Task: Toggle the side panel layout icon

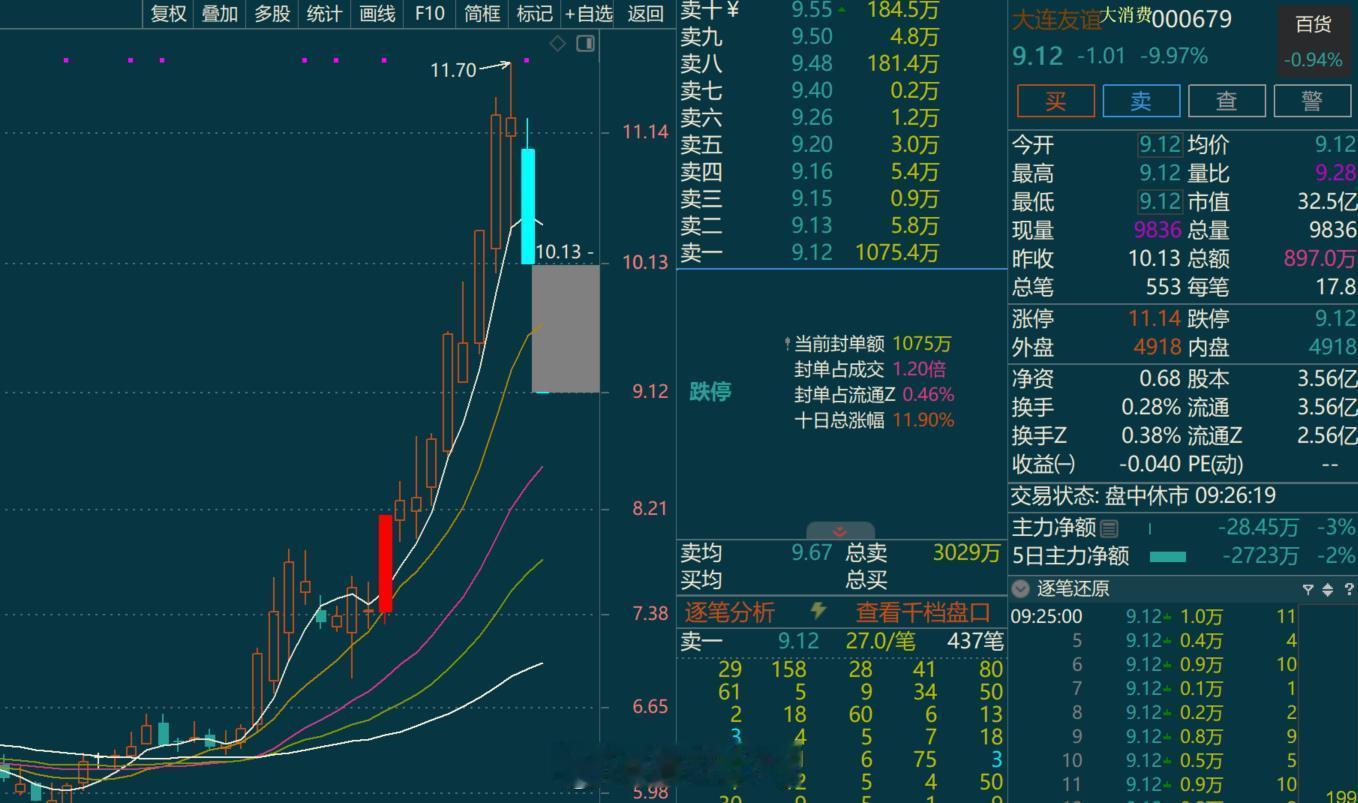Action: click(586, 43)
